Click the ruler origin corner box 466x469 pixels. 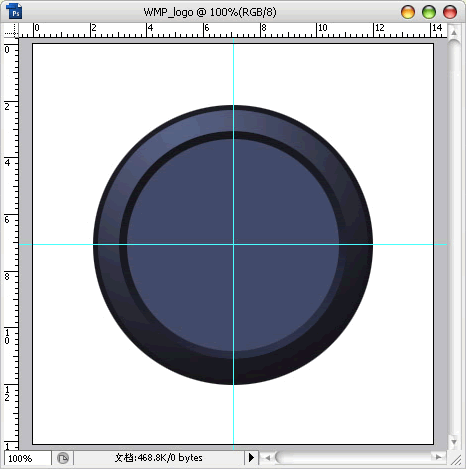11,31
